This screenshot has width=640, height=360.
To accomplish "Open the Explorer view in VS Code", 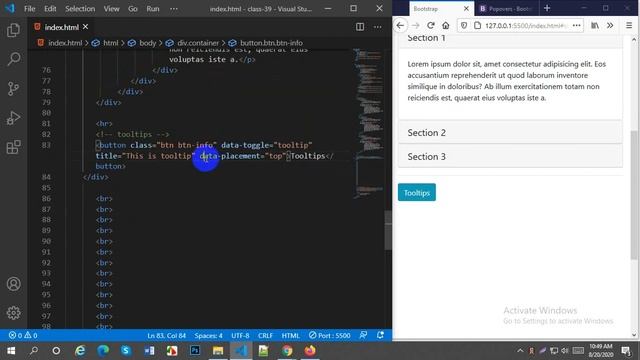I will (13, 30).
